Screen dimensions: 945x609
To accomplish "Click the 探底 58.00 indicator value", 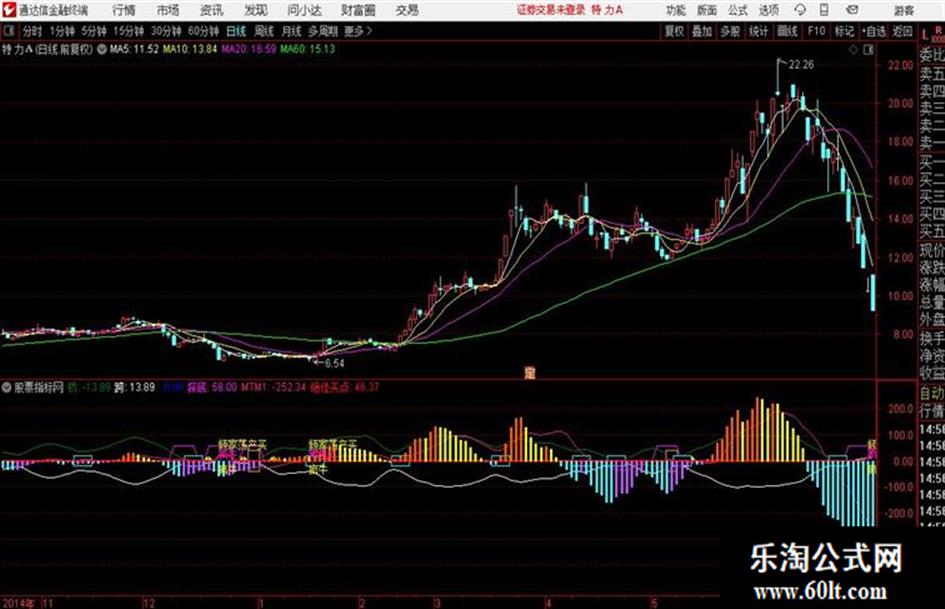I will click(212, 387).
